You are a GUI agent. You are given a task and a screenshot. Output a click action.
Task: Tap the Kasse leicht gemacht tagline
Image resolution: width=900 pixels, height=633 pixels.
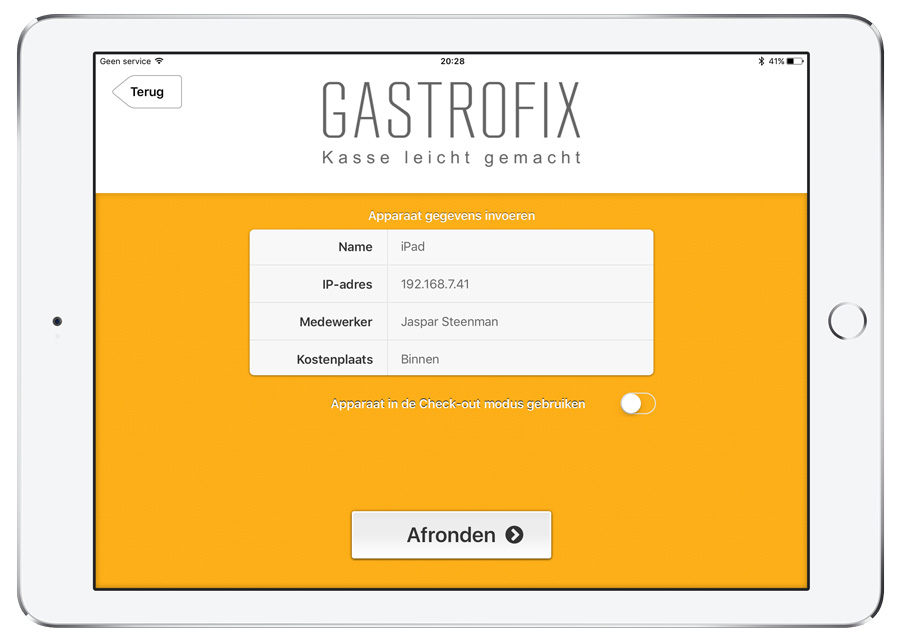(x=451, y=158)
